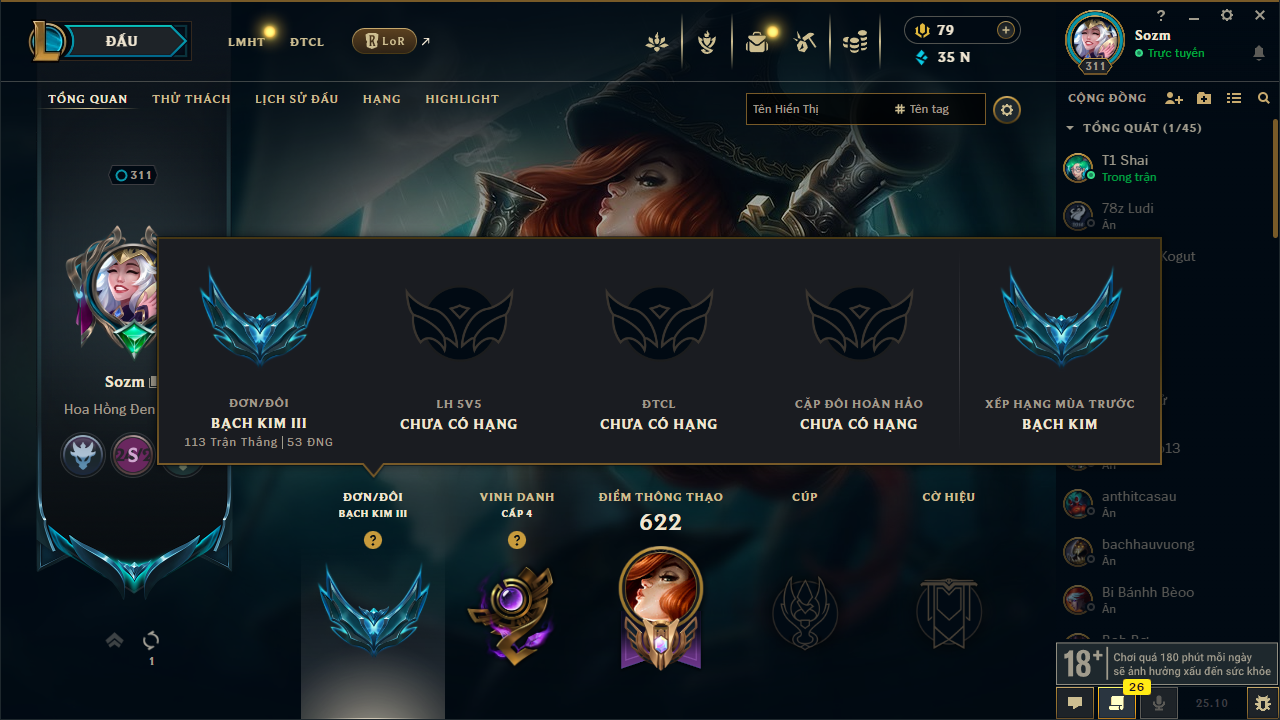Screen dimensions: 1280x720
Task: Open the Loot inventory icon
Action: [x=757, y=42]
